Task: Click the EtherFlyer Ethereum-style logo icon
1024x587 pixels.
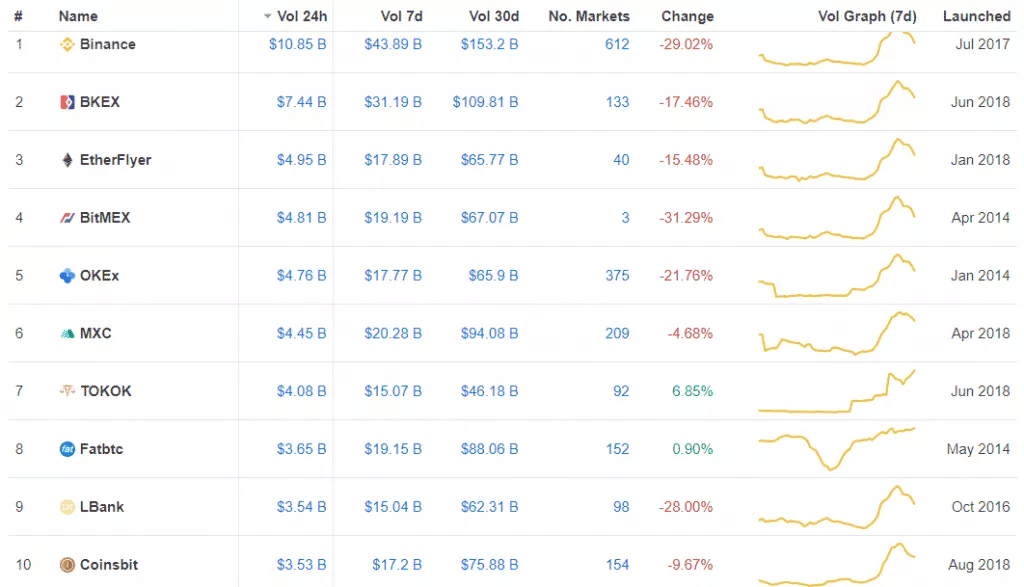Action: pyautogui.click(x=68, y=160)
